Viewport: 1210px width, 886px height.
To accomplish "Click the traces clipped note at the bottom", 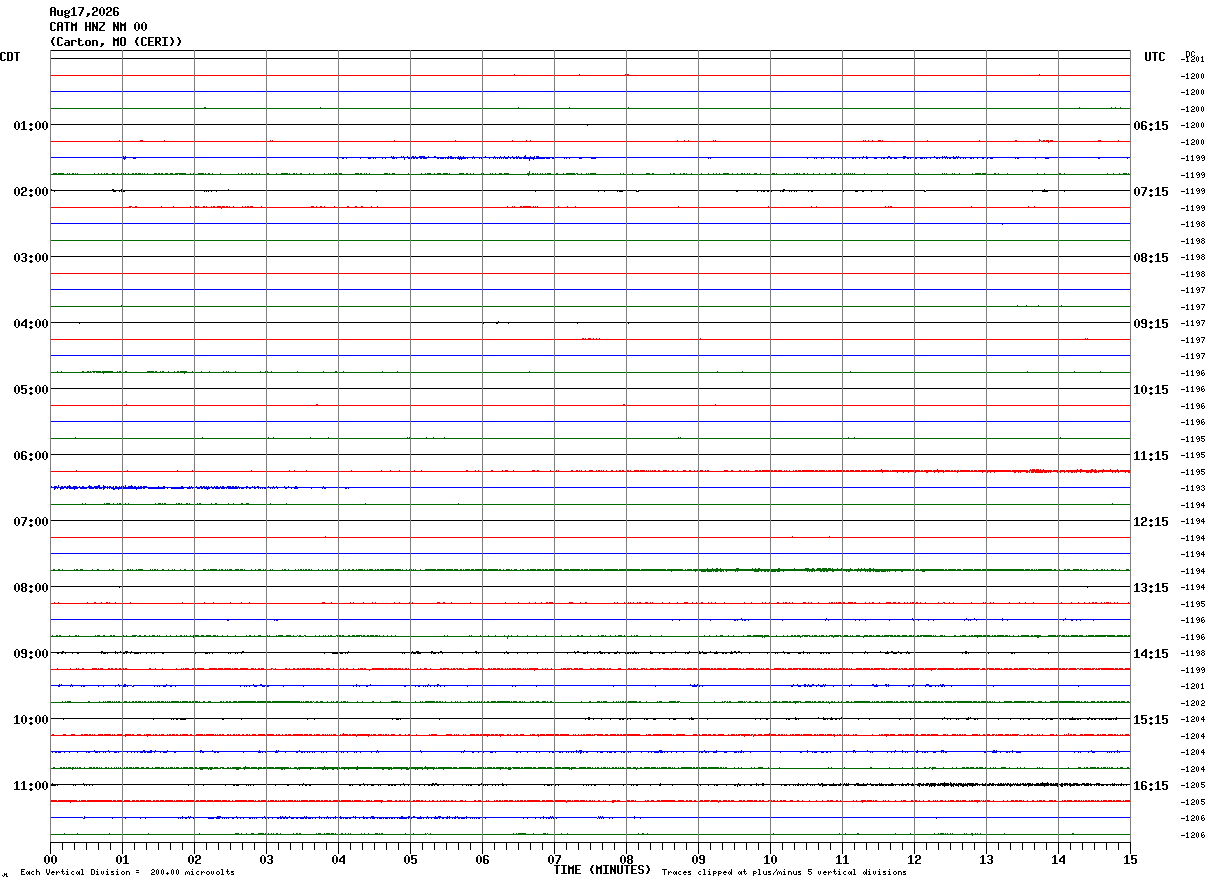I will 784,873.
